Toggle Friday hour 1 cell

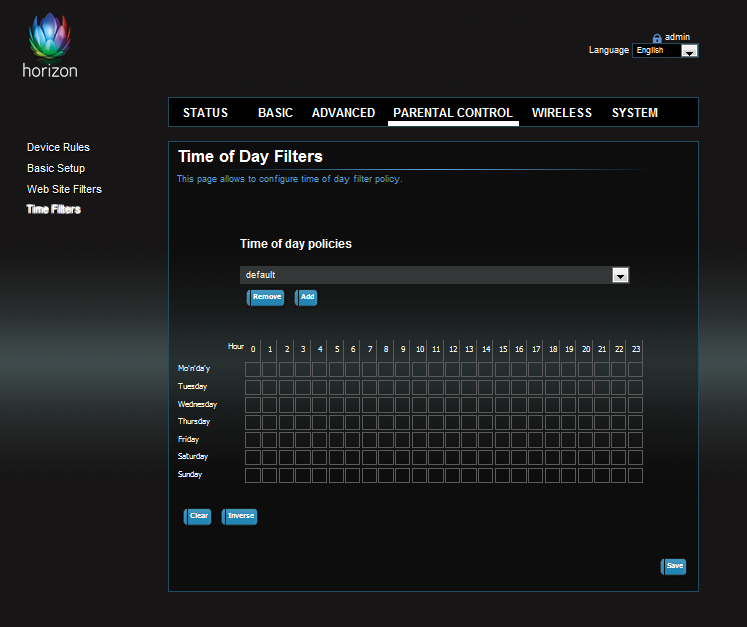[x=270, y=440]
